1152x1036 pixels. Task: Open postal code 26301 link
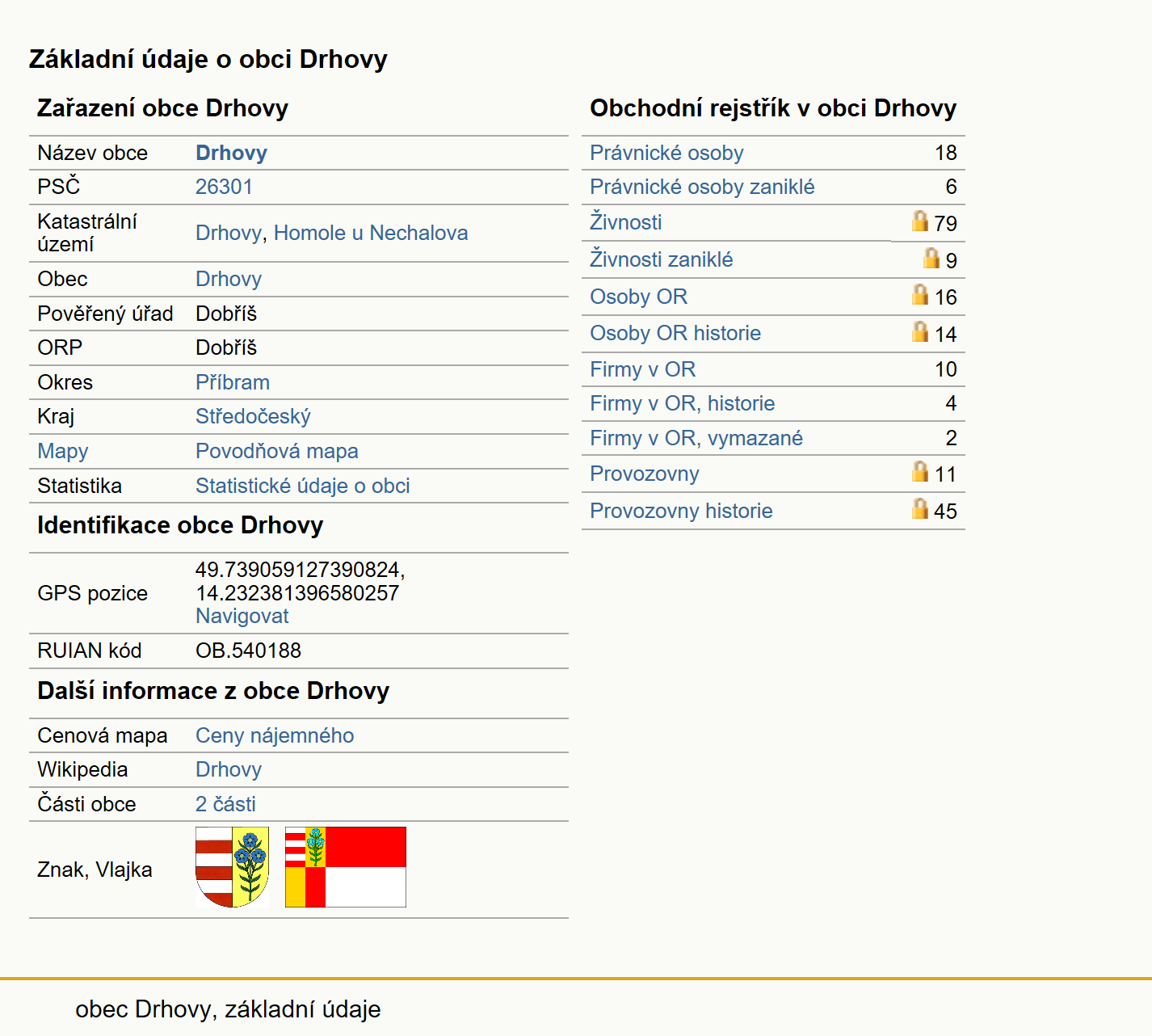[224, 187]
